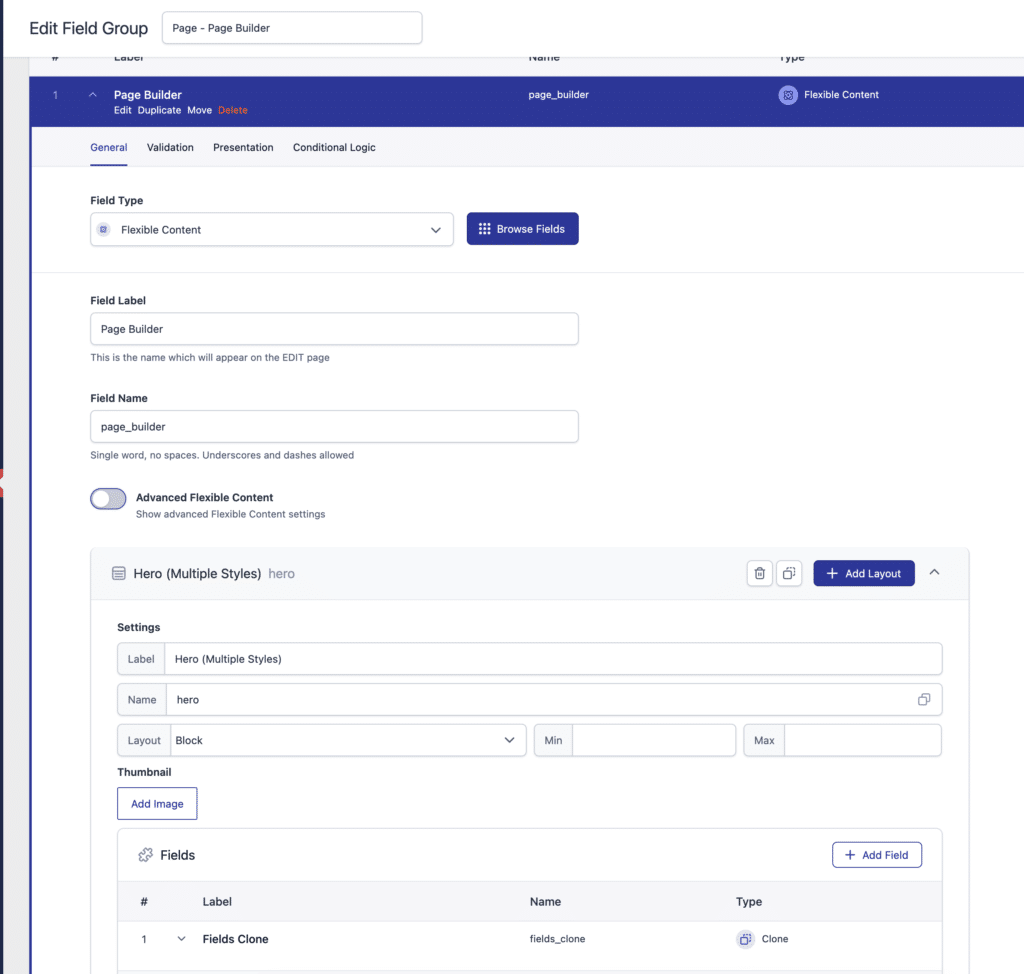Collapse the Hero (Multiple Styles) layout panel

pyautogui.click(x=935, y=572)
